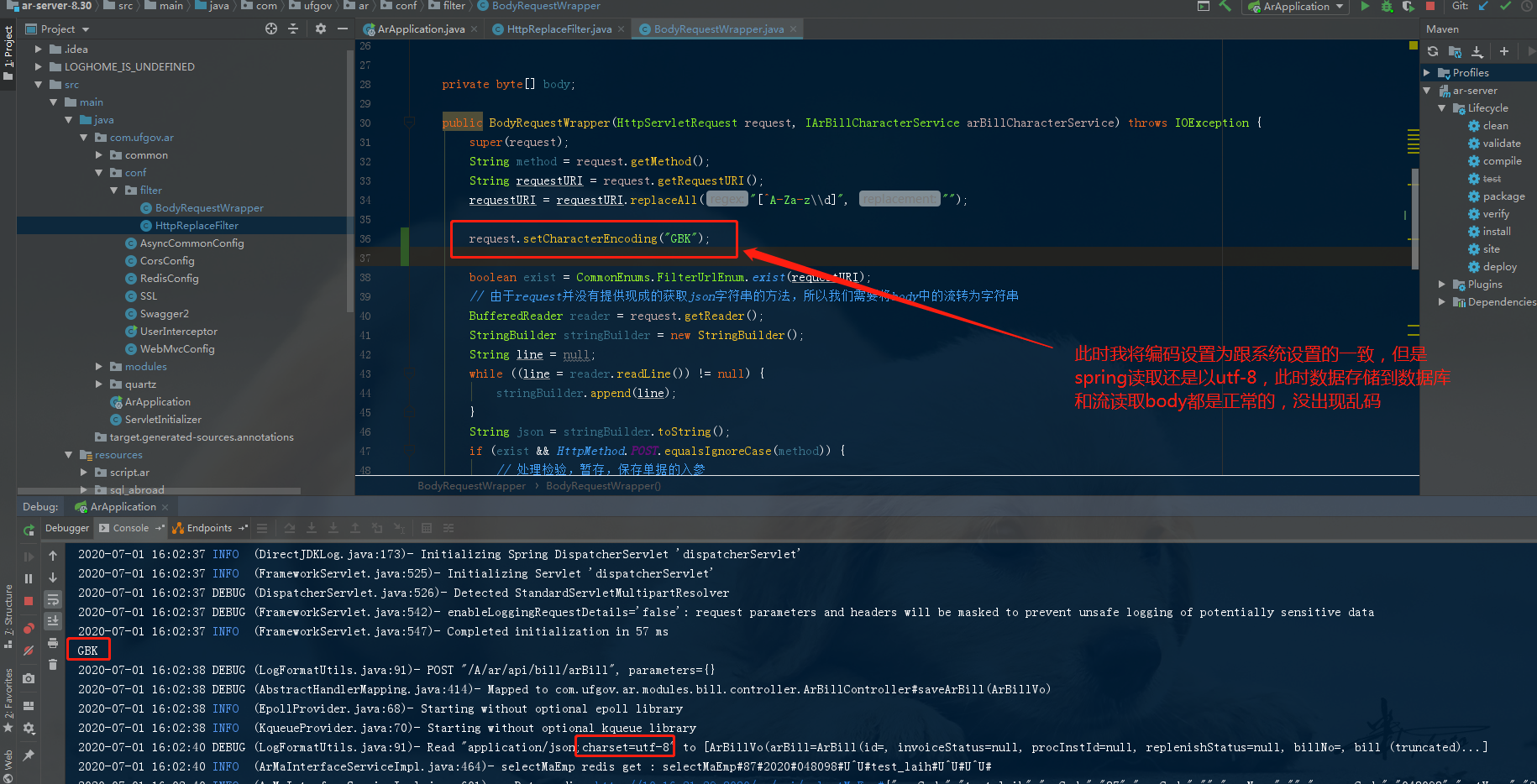This screenshot has width=1537, height=784.
Task: Click the filter breadcrumb in navigation bar
Action: point(454,6)
